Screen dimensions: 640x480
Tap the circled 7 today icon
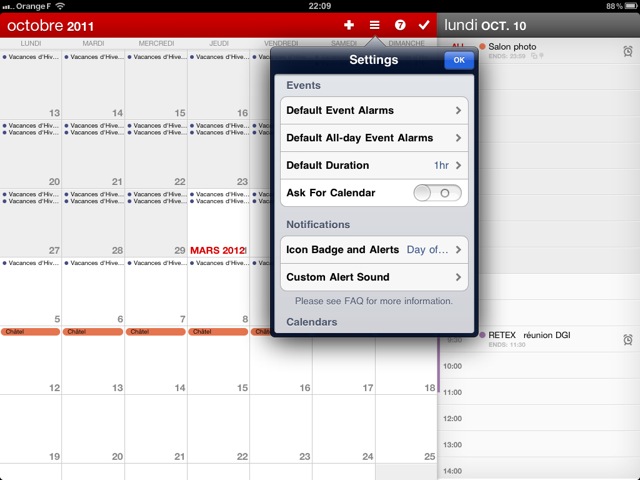[399, 24]
